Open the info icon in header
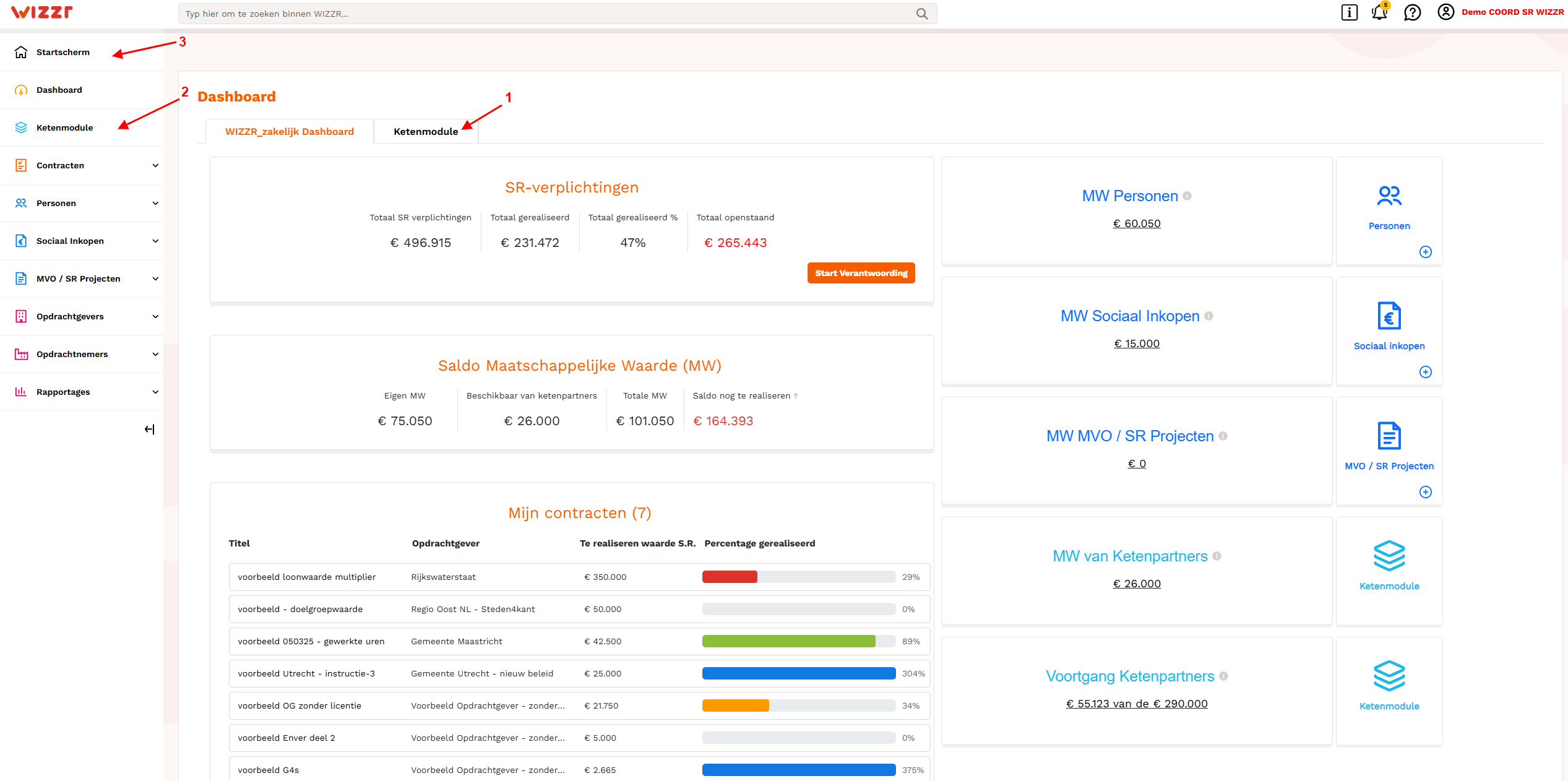 1350,12
